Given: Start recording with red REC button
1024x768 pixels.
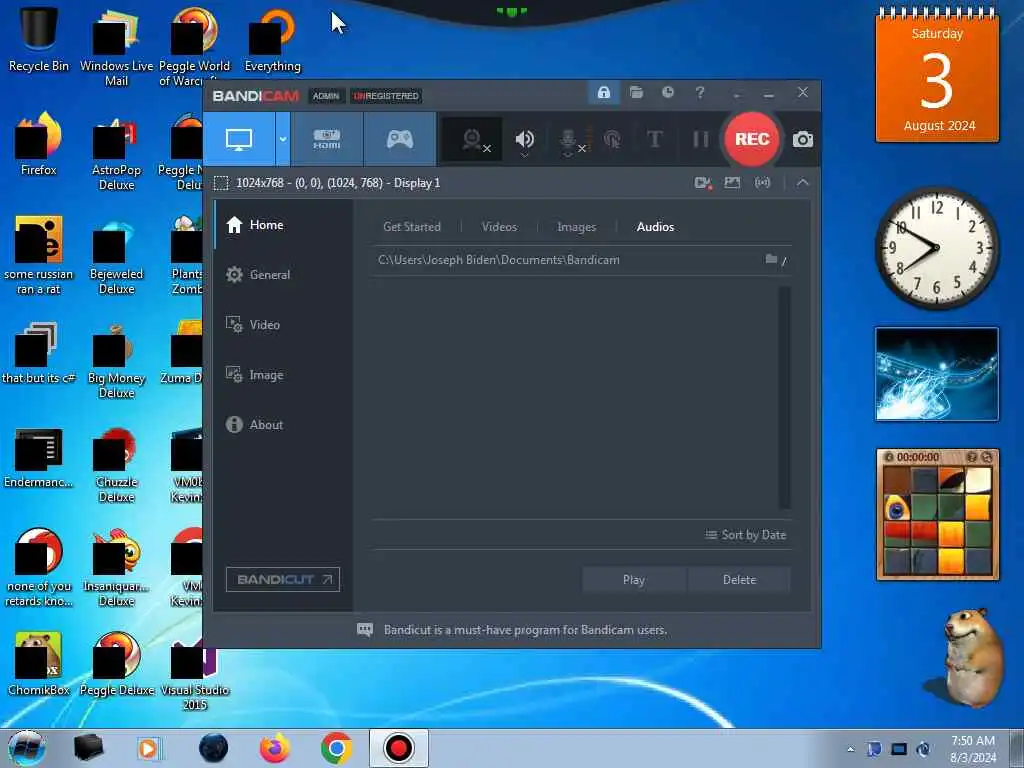Looking at the screenshot, I should tap(752, 139).
